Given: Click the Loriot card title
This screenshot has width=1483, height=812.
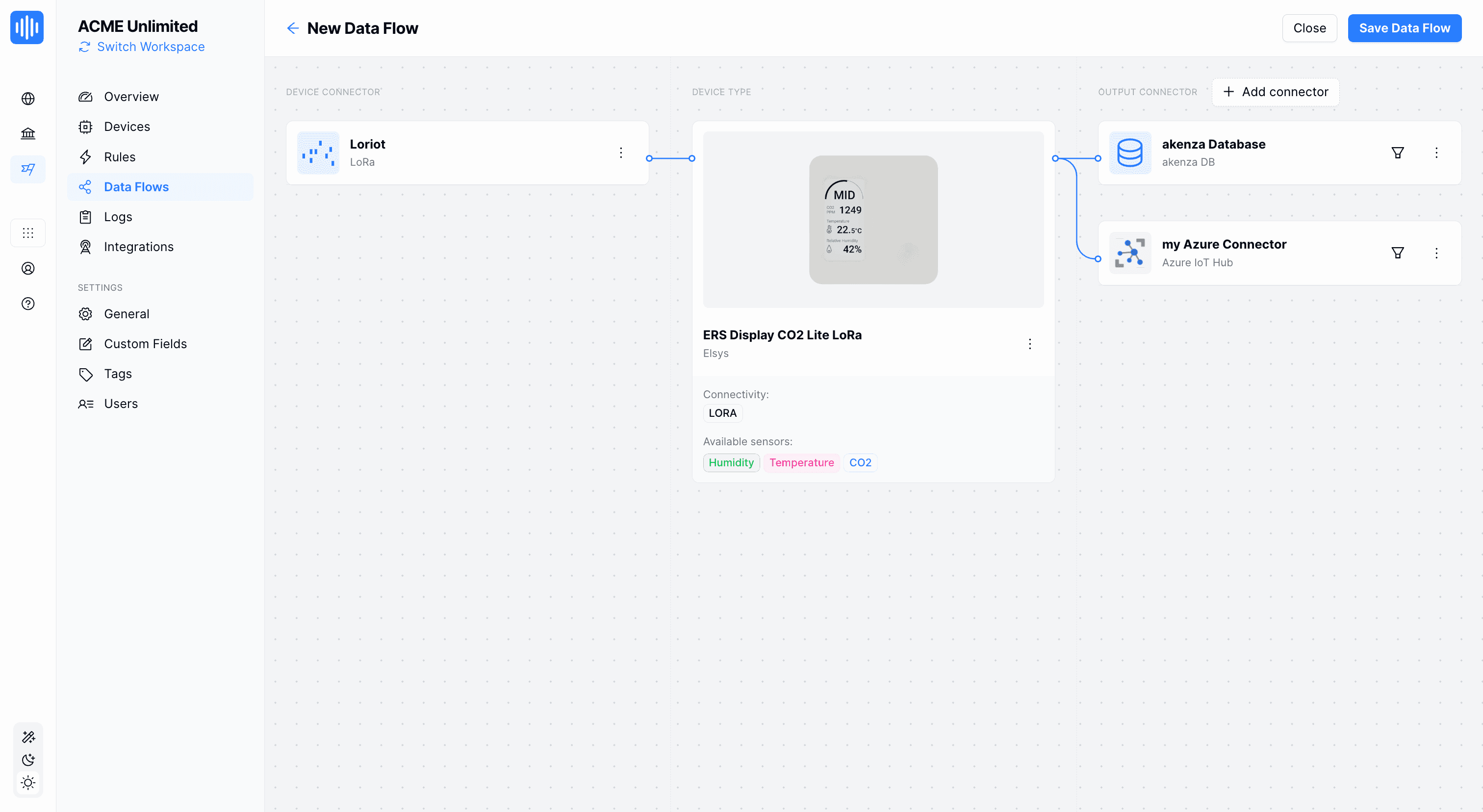Looking at the screenshot, I should click(x=367, y=144).
